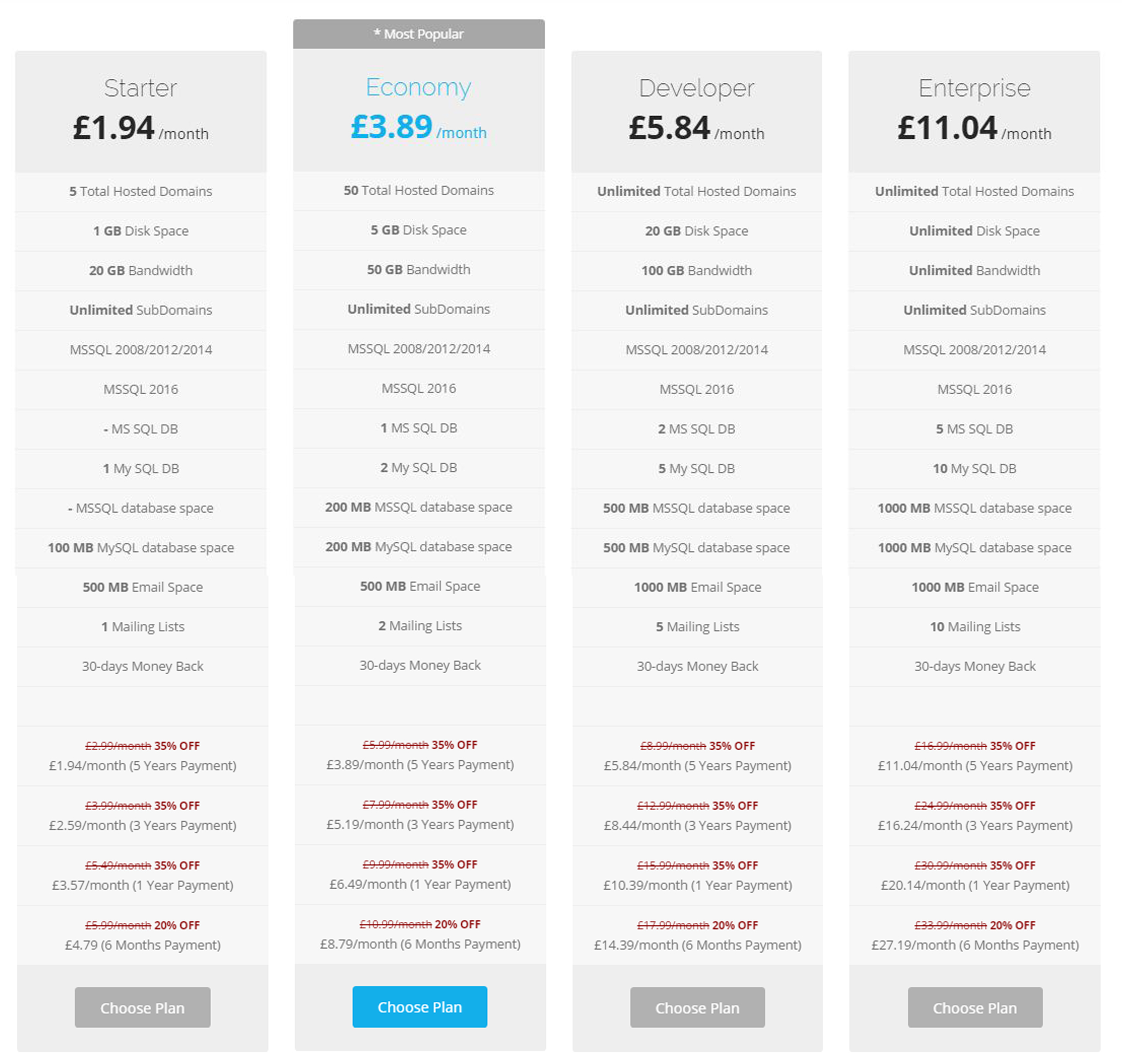Select the Developer Choose Plan button
Image resolution: width=1122 pixels, height=1064 pixels.
click(x=697, y=1007)
